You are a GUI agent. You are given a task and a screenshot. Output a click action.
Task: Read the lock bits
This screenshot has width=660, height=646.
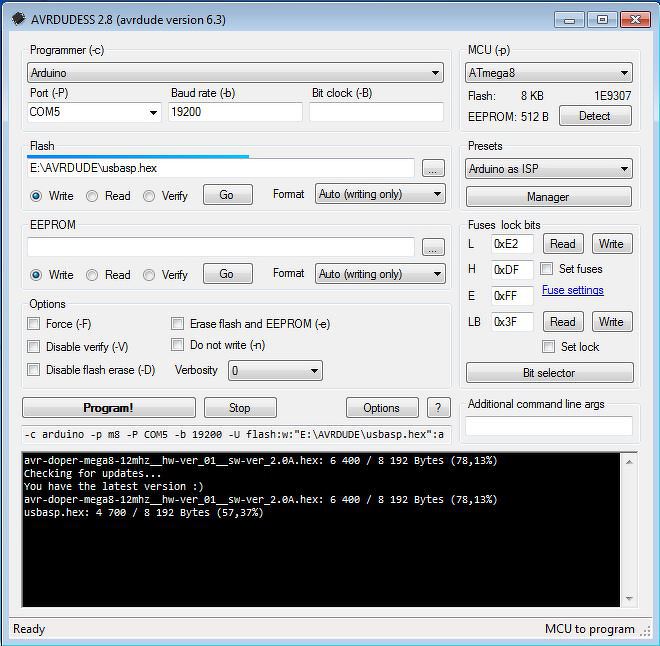click(x=563, y=322)
